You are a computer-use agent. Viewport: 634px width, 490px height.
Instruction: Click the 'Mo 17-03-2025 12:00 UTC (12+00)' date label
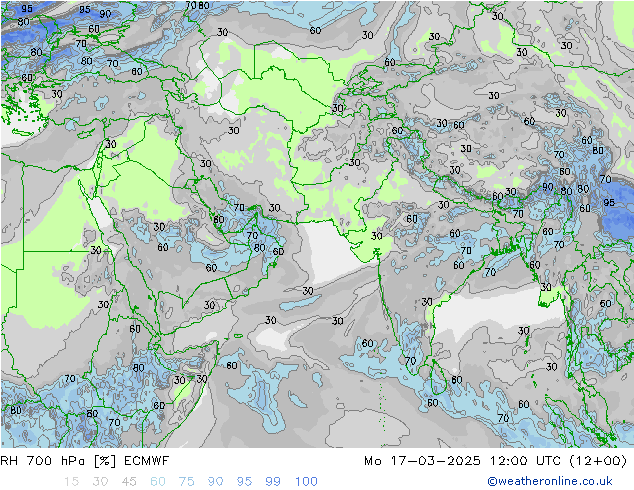(495, 461)
